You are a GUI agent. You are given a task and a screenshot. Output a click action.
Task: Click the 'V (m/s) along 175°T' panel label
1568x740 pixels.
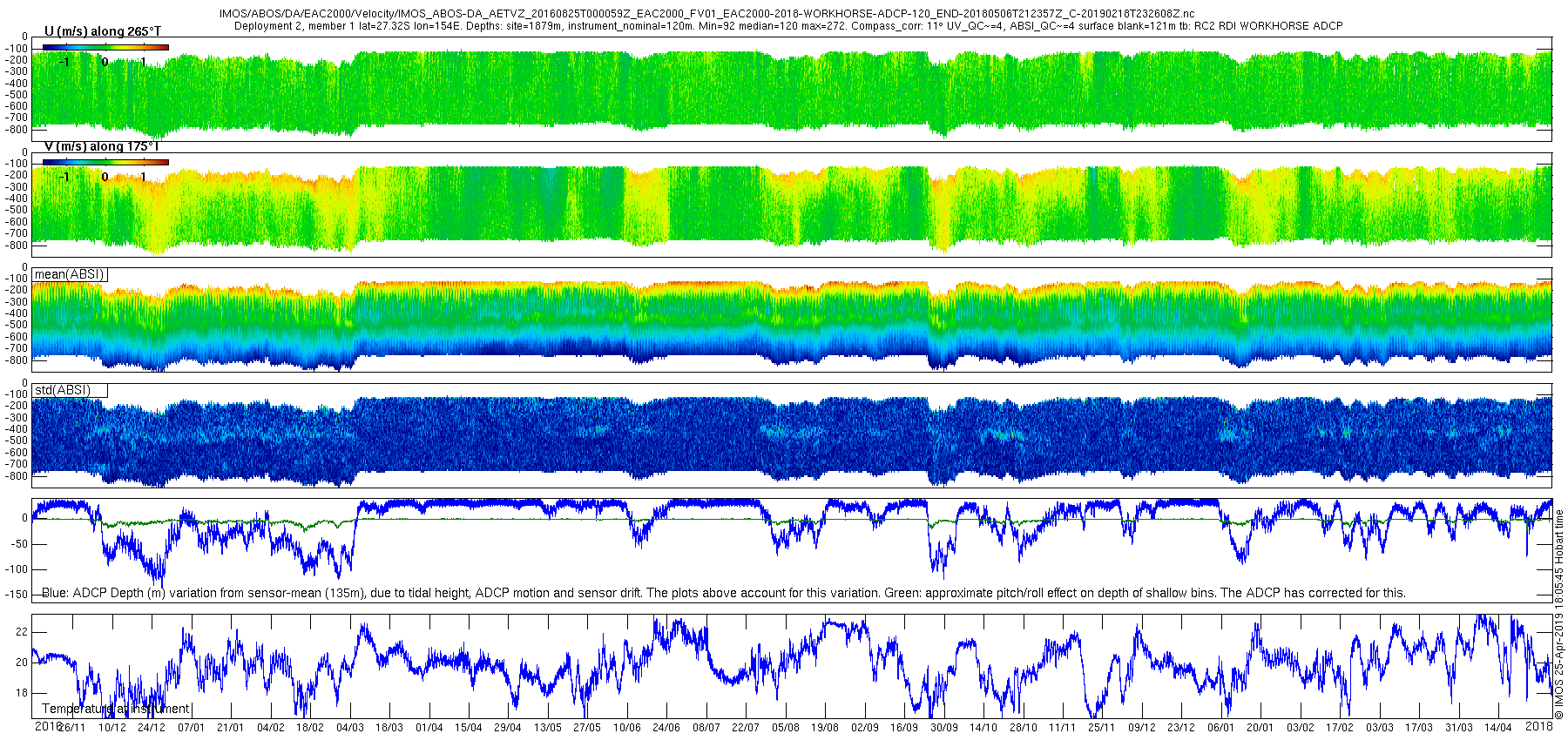[x=102, y=146]
